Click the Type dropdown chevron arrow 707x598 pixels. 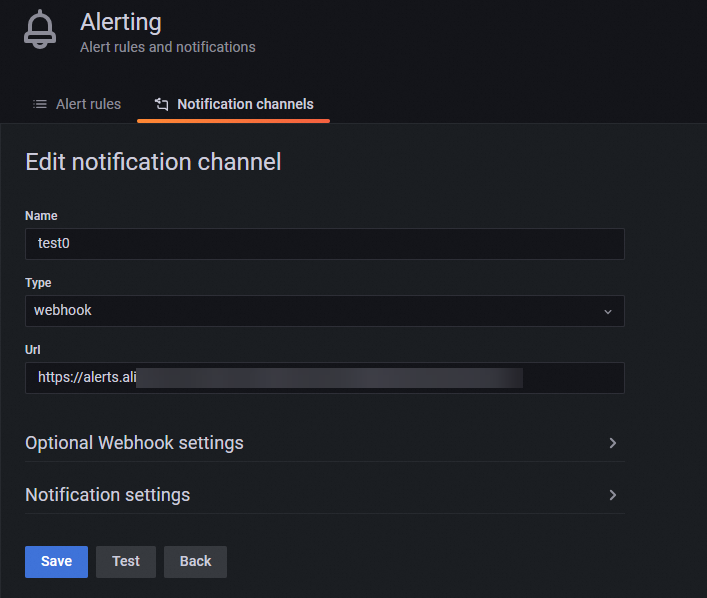click(607, 311)
